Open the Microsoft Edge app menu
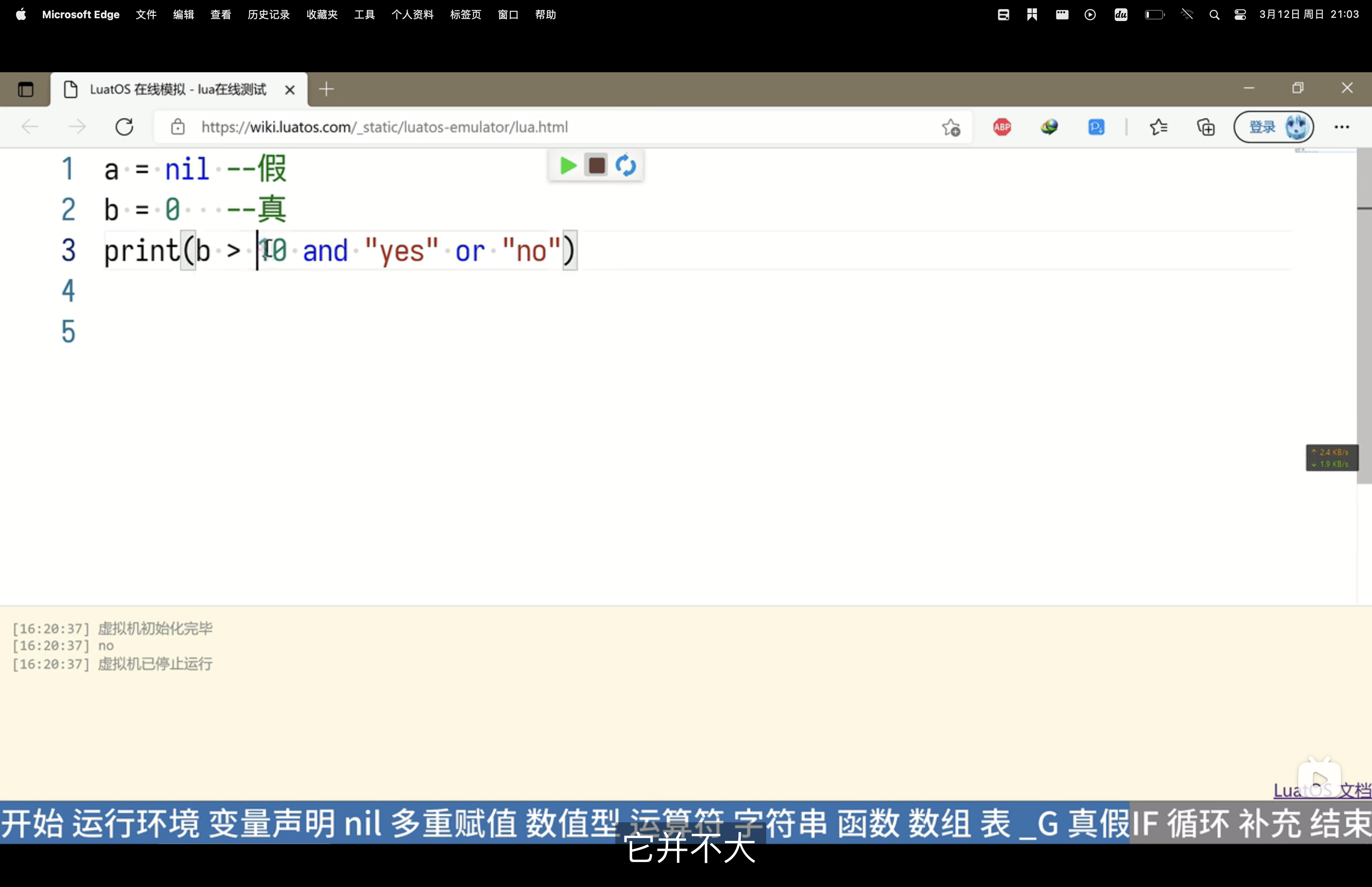Viewport: 1372px width, 887px height. pyautogui.click(x=81, y=14)
